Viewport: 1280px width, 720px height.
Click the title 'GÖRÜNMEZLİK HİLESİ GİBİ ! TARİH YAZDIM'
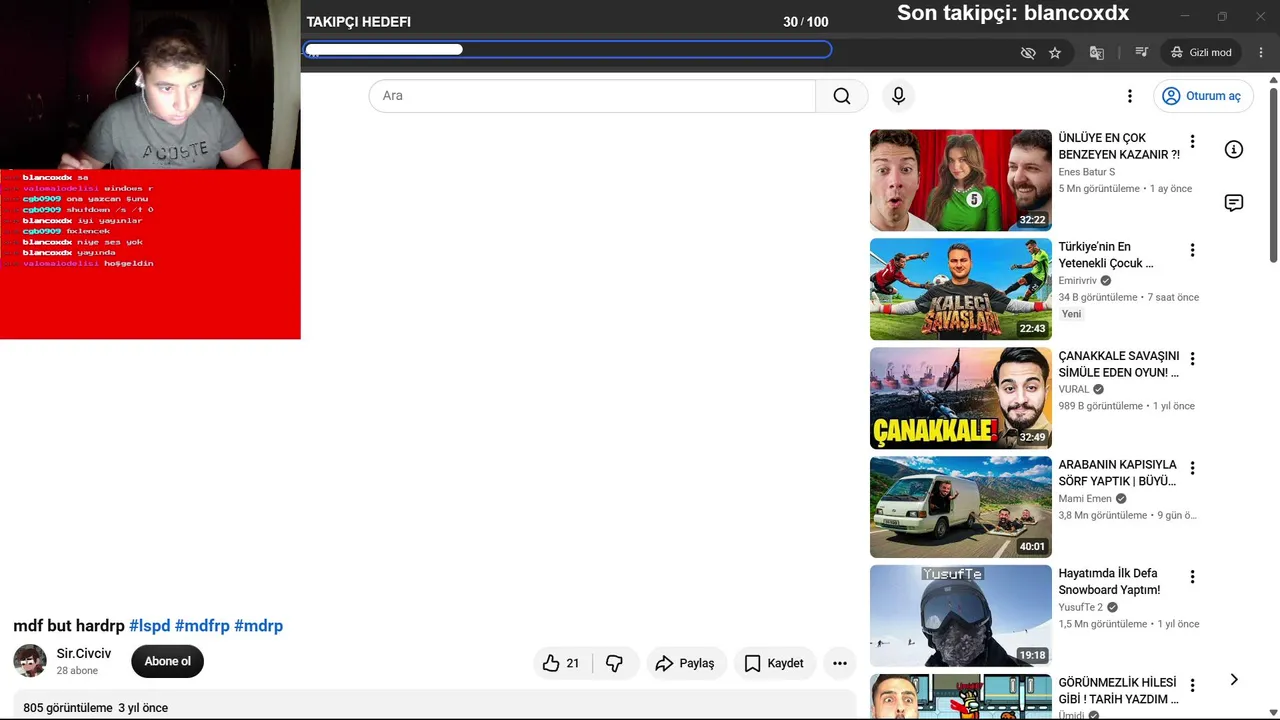[x=1118, y=691]
